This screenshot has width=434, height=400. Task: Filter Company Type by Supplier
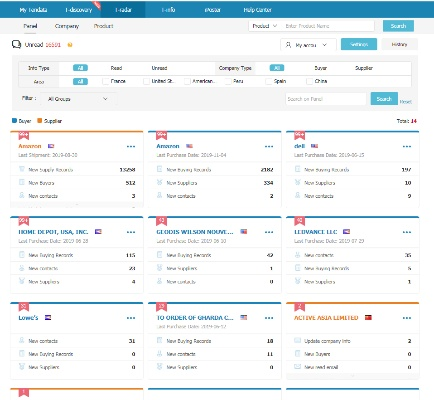(364, 68)
